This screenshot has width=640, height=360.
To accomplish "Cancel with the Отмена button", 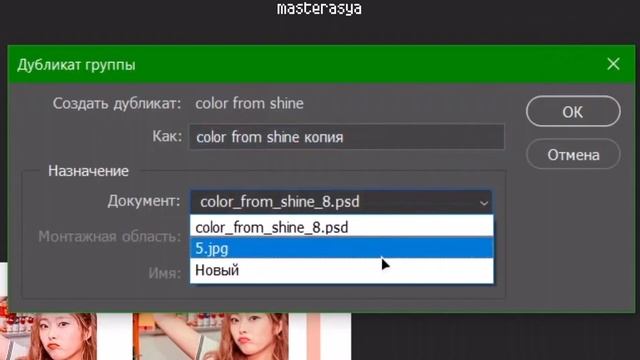I will point(573,155).
